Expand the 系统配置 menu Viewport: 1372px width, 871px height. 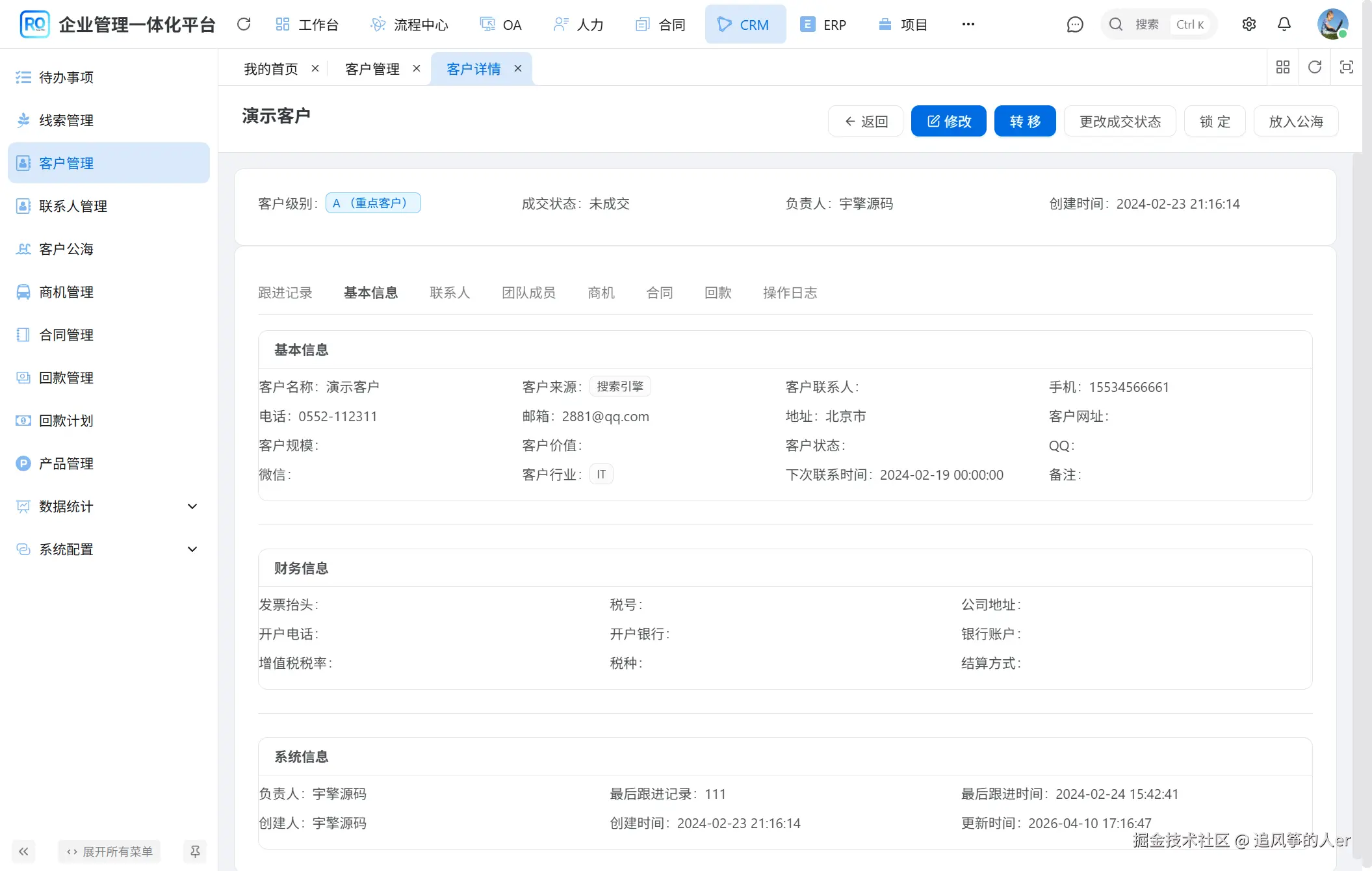(x=109, y=549)
